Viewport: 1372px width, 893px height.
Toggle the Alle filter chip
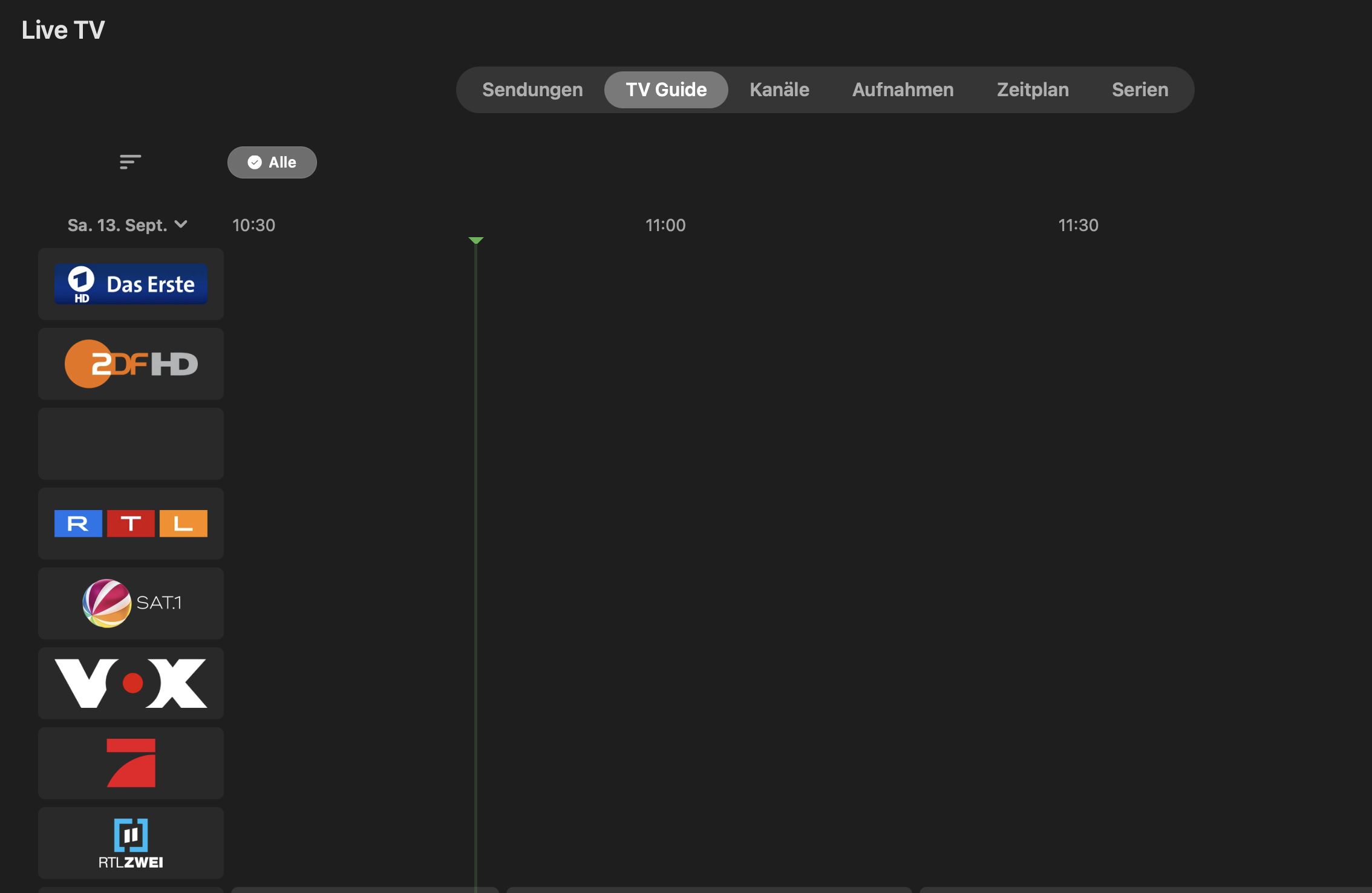[x=272, y=162]
